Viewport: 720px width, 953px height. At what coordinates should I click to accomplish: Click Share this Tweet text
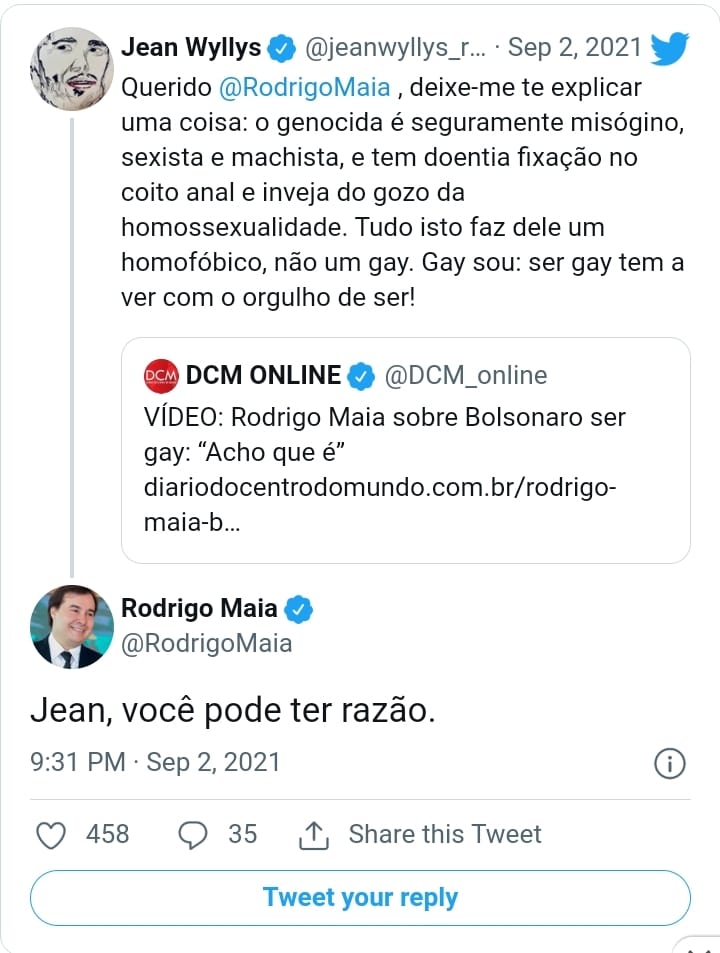(445, 834)
